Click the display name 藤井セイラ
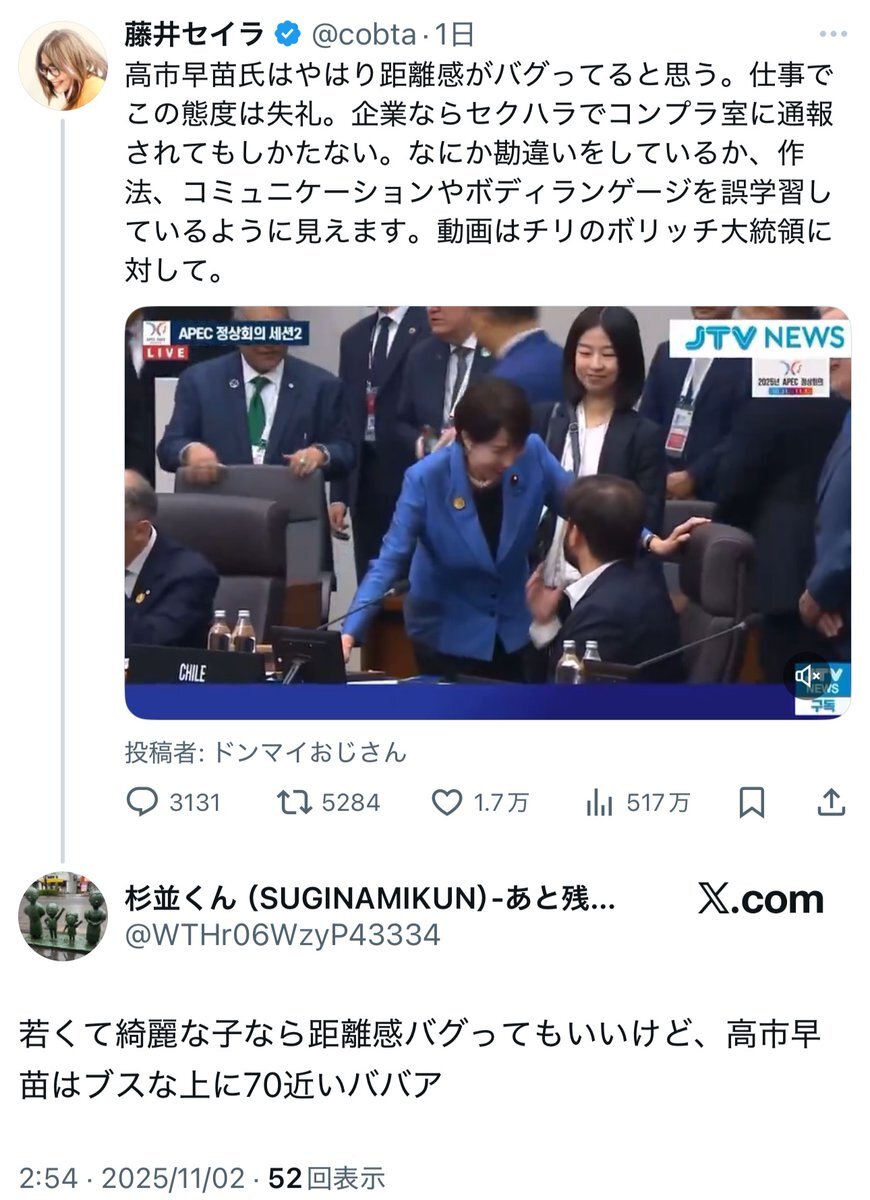 194,35
